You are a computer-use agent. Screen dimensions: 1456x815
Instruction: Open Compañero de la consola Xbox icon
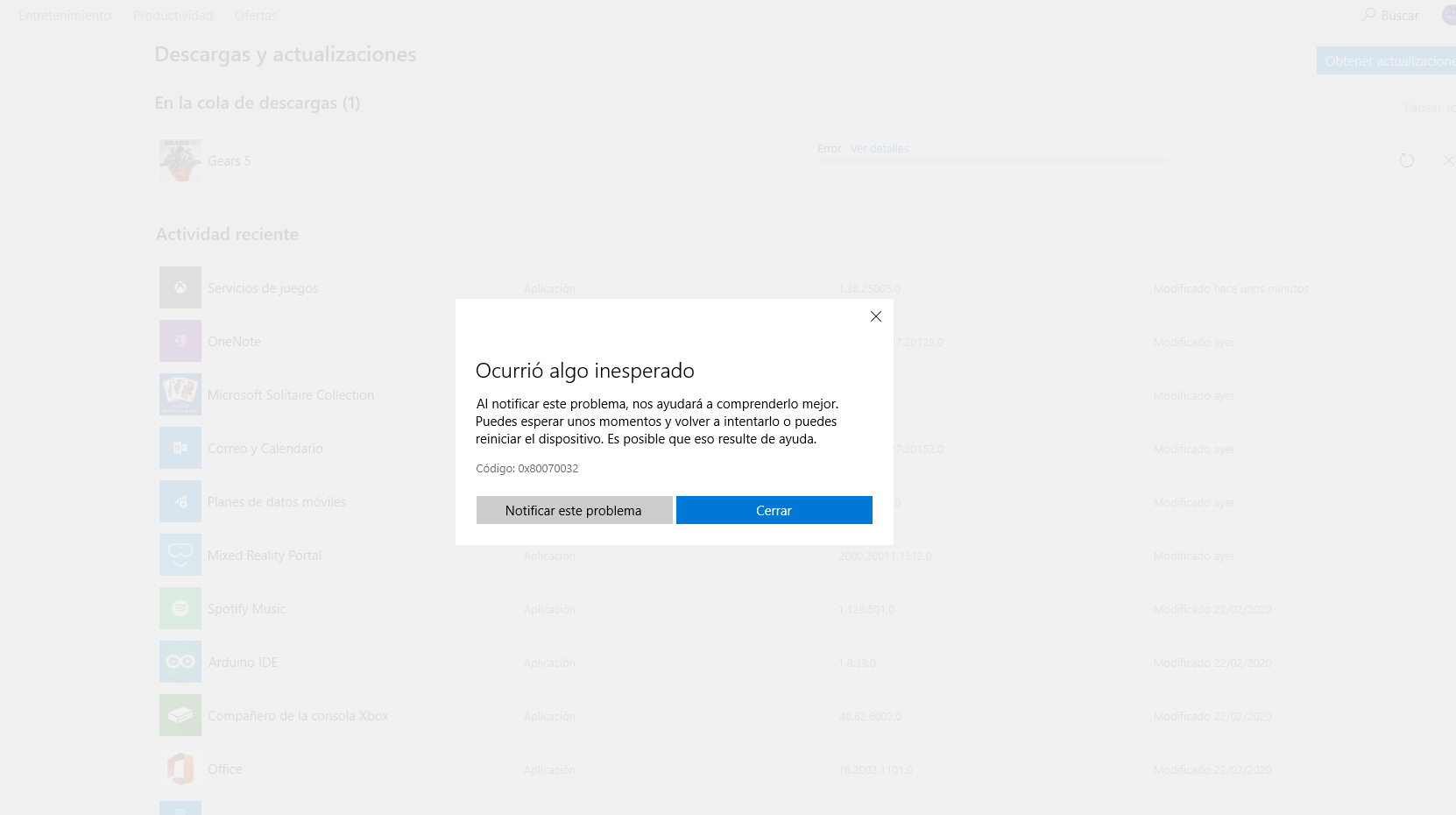point(180,715)
